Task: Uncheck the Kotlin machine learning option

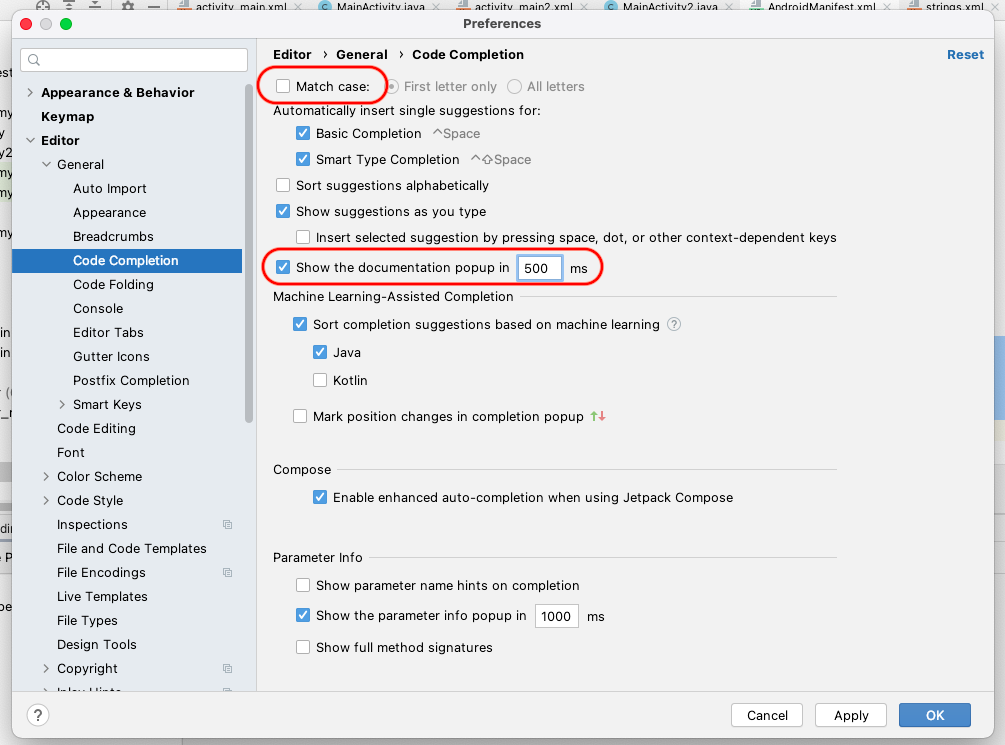Action: pos(320,380)
